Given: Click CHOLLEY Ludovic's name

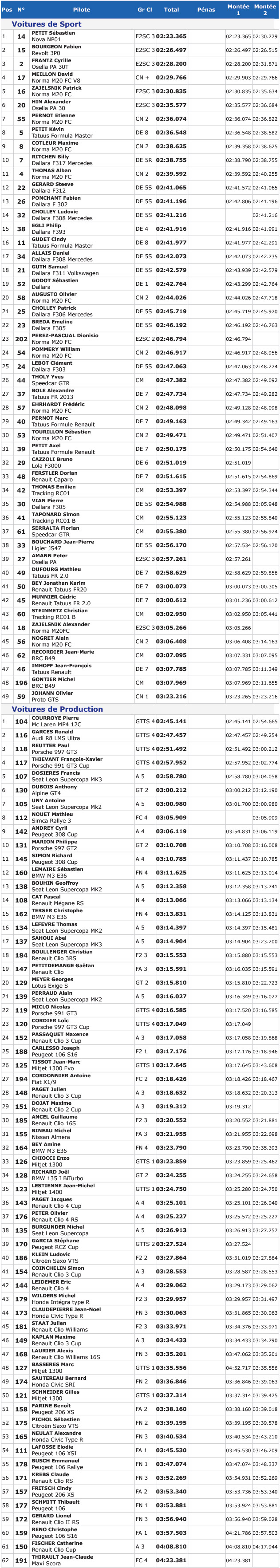Looking at the screenshot, I should pos(55,212).
